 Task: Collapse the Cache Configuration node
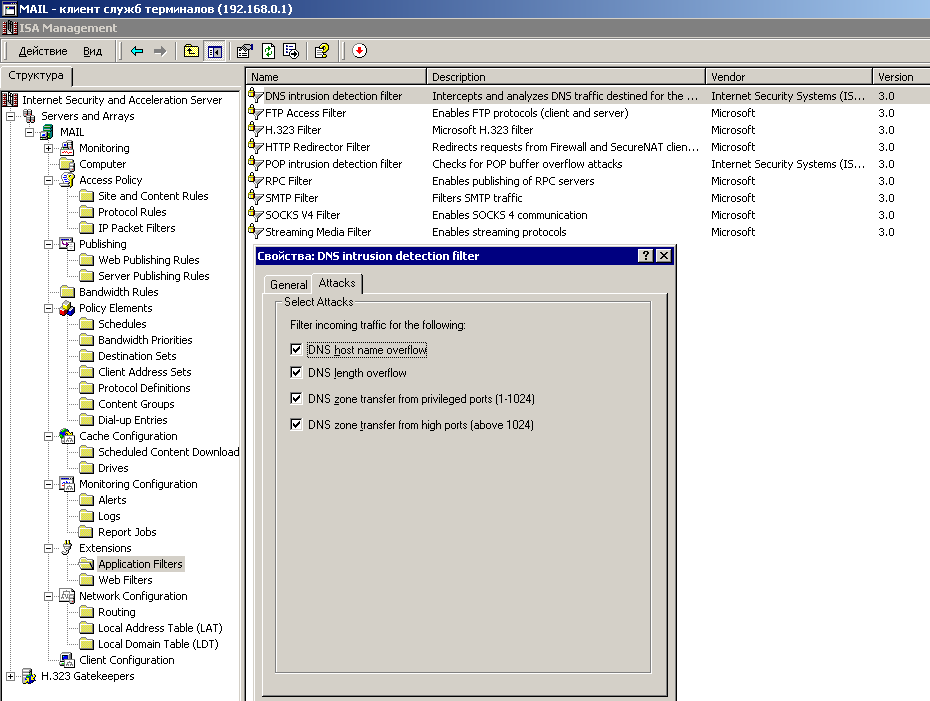49,436
